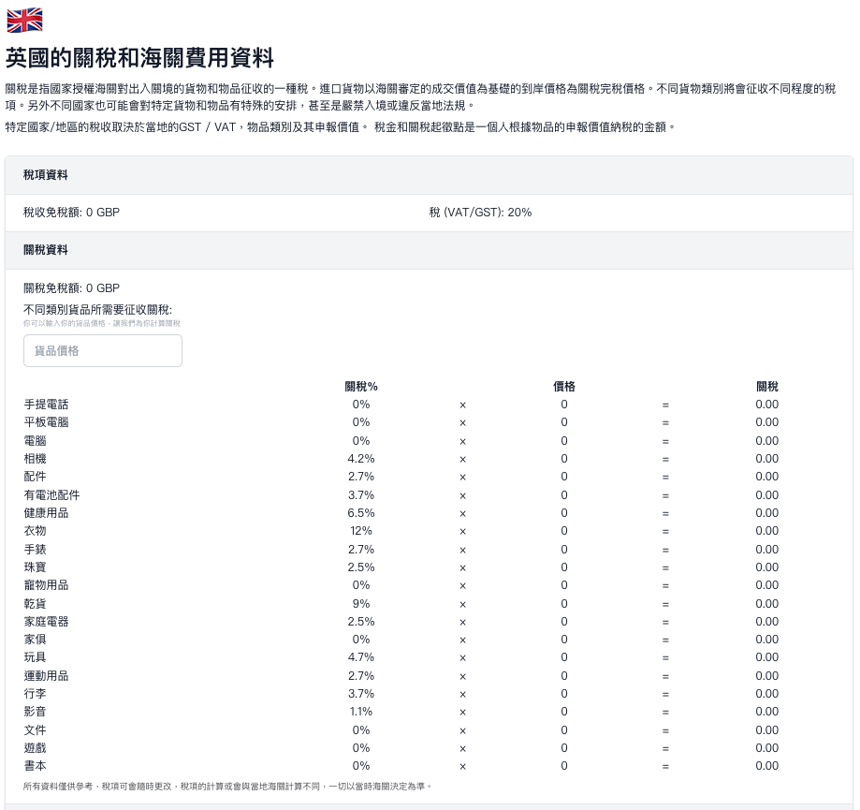Click the 4.7% tariff rate for 玩具
860x810 pixels.
point(360,657)
